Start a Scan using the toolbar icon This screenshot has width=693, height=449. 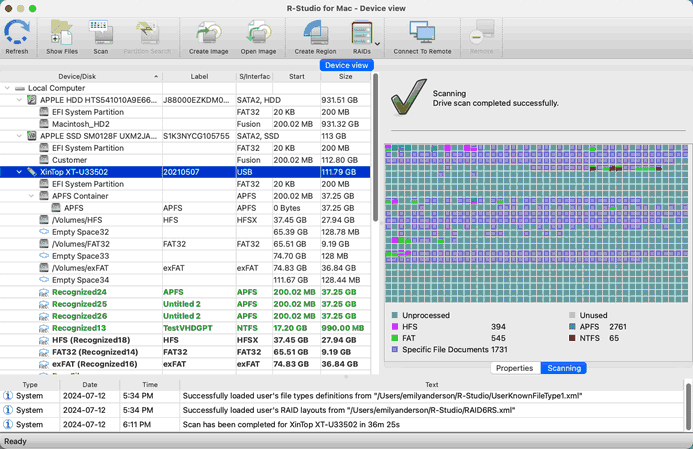click(101, 33)
